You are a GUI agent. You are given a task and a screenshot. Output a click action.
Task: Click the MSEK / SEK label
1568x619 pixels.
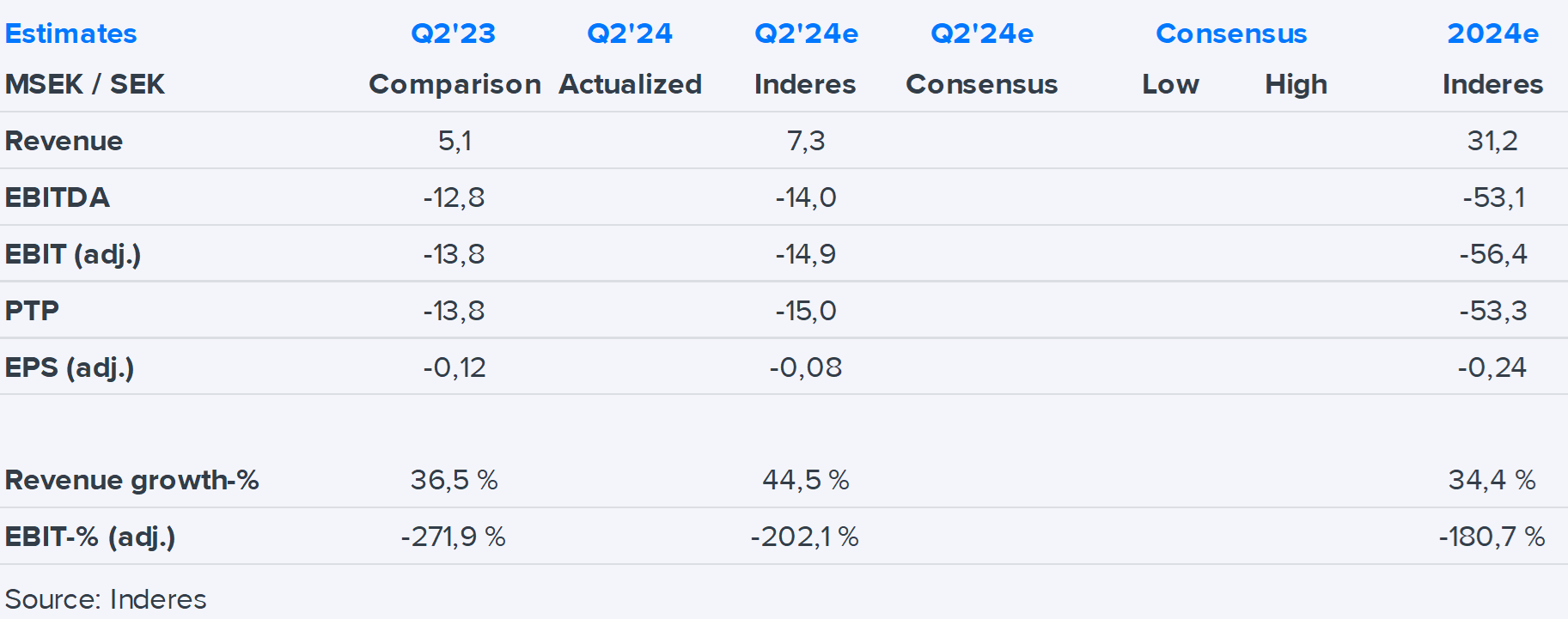coord(84,84)
